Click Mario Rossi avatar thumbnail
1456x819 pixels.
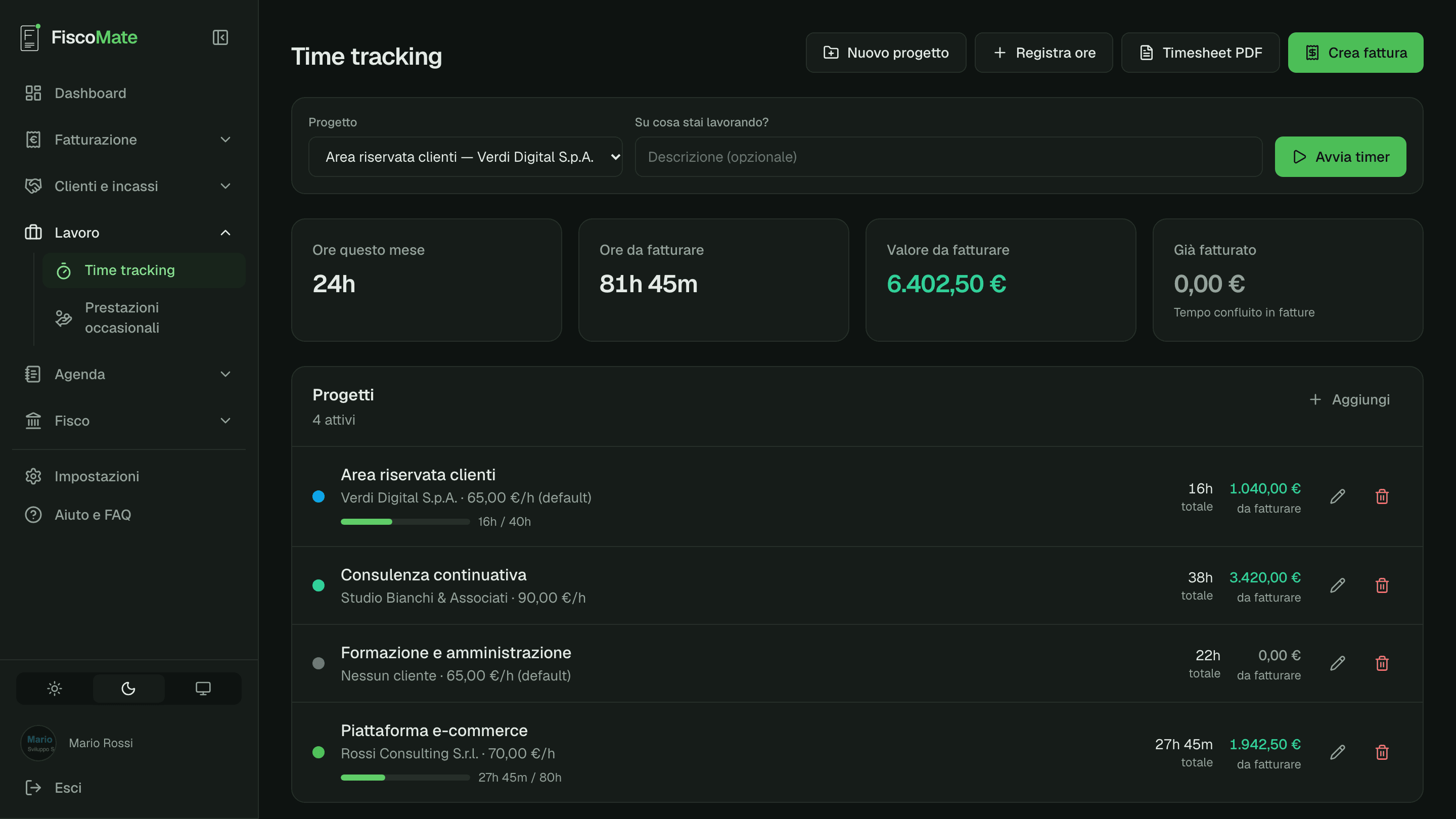[x=38, y=743]
